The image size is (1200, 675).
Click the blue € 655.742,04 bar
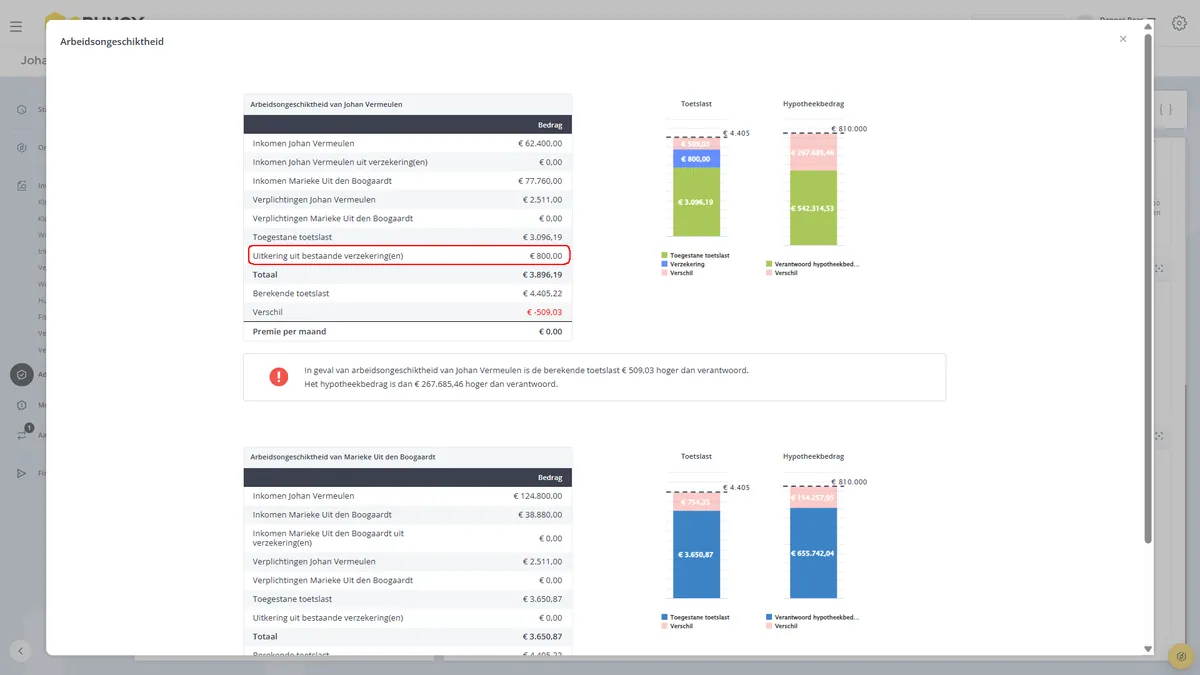[813, 553]
